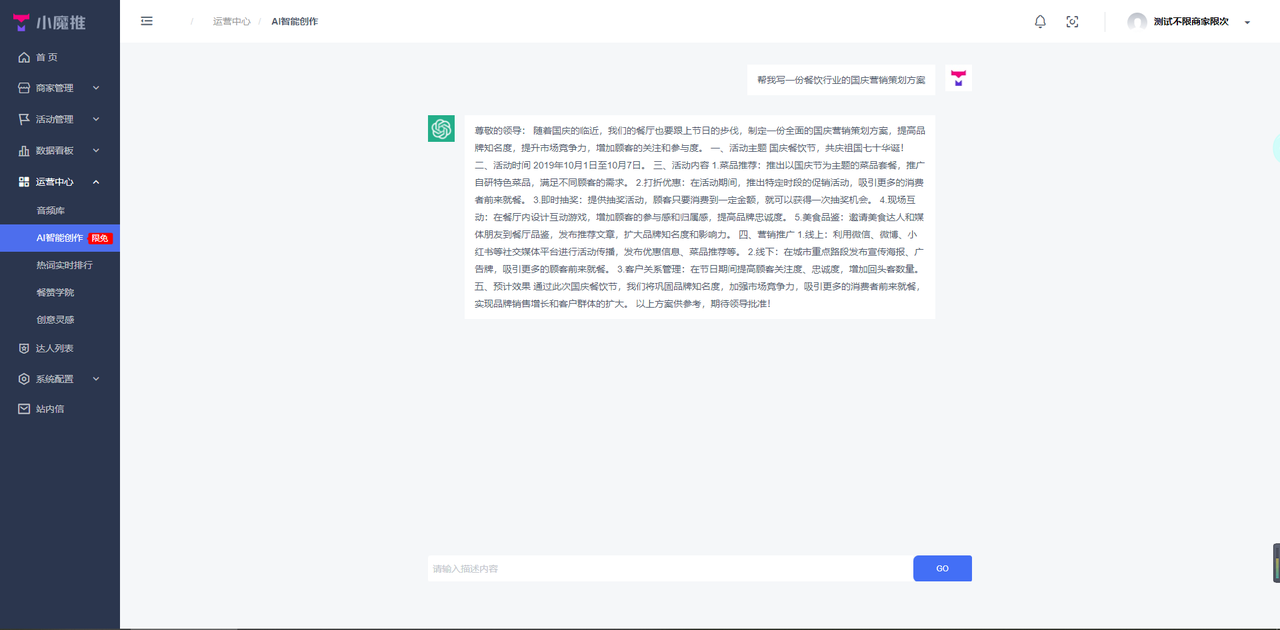Expand the 系统配置 menu
The image size is (1280, 630).
[x=55, y=378]
